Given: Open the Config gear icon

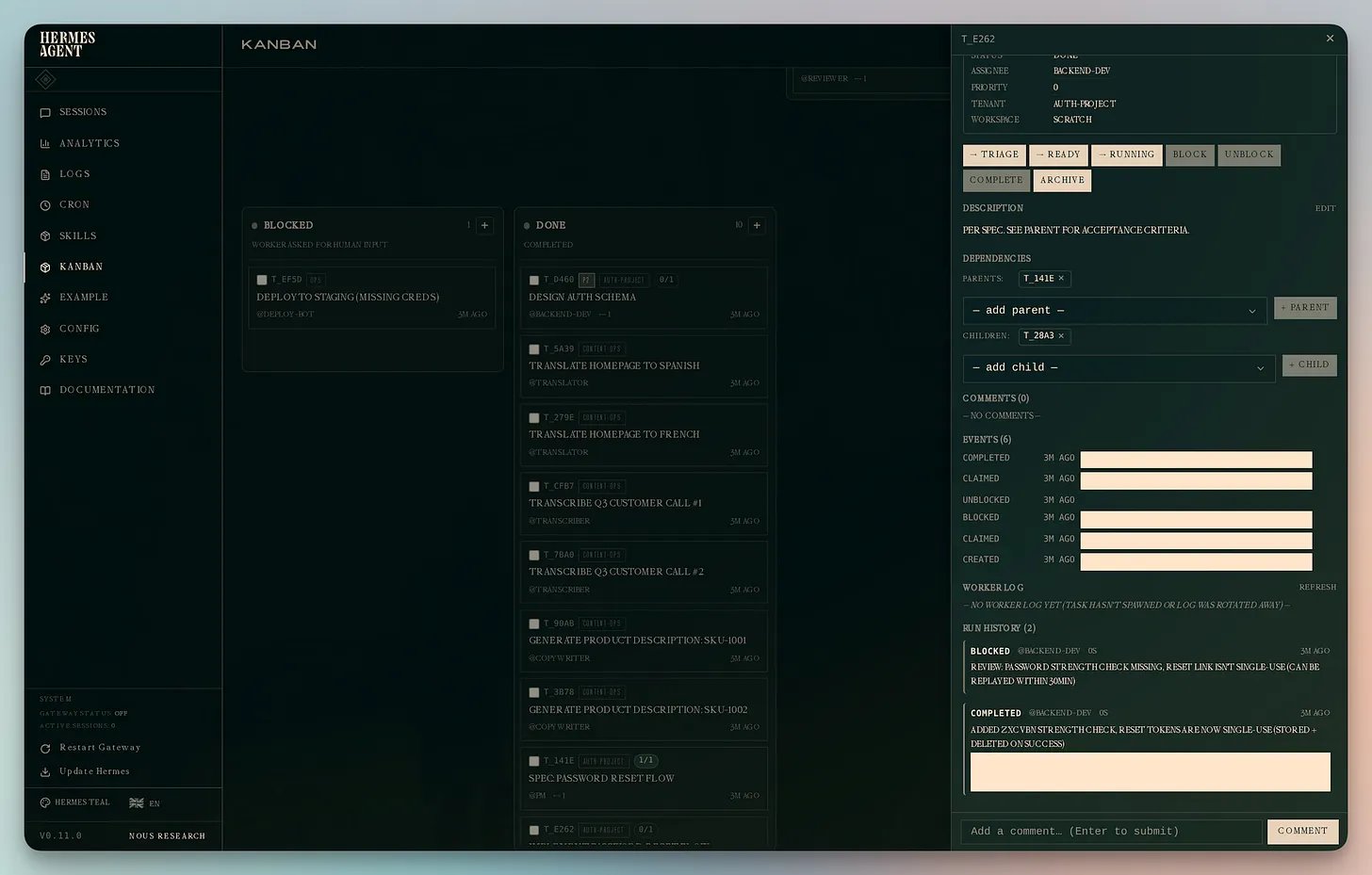Looking at the screenshot, I should (x=45, y=330).
